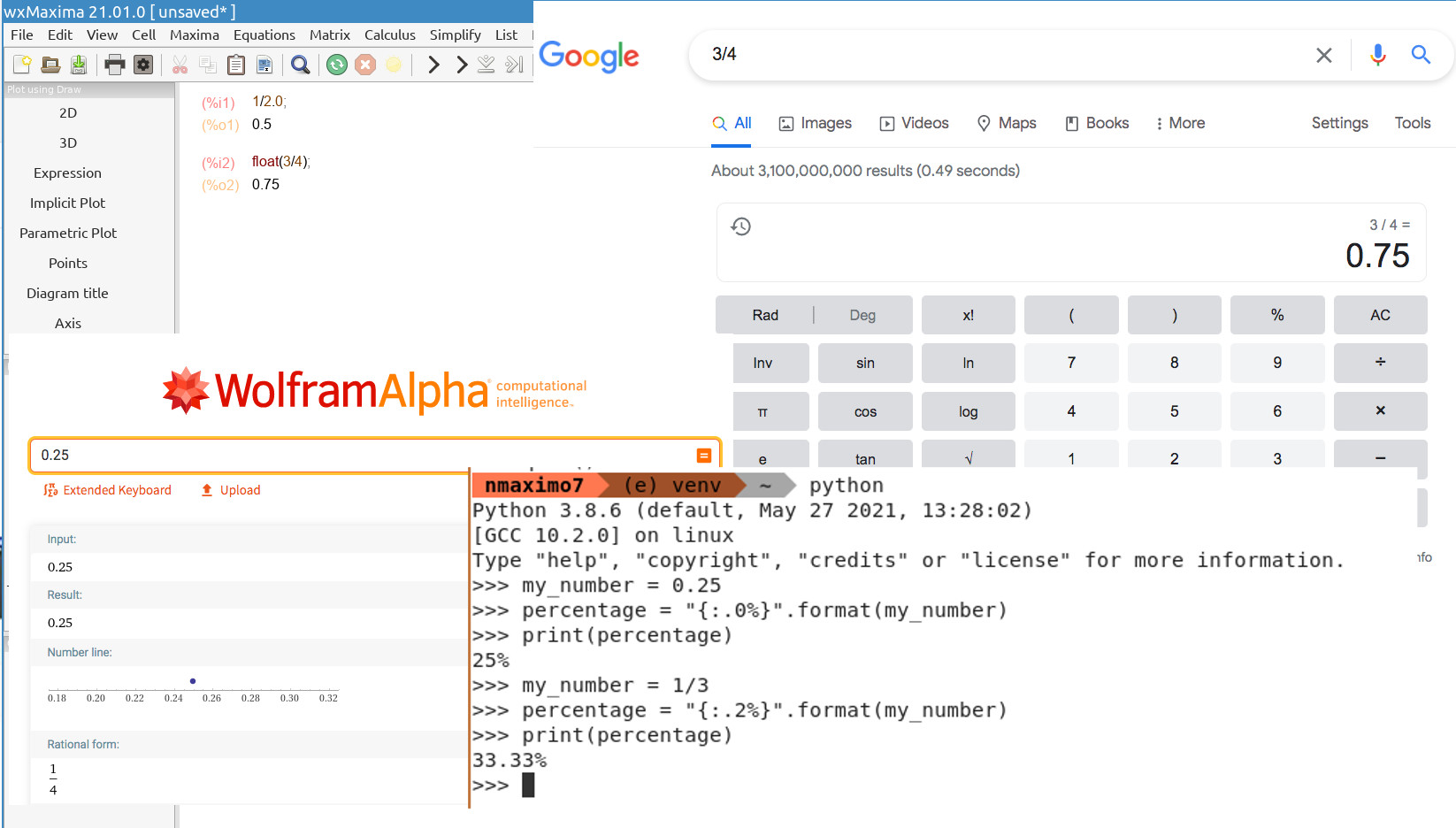Image resolution: width=1456 pixels, height=828 pixels.
Task: Click the print icon in wxMaxima toolbar
Action: pyautogui.click(x=114, y=65)
